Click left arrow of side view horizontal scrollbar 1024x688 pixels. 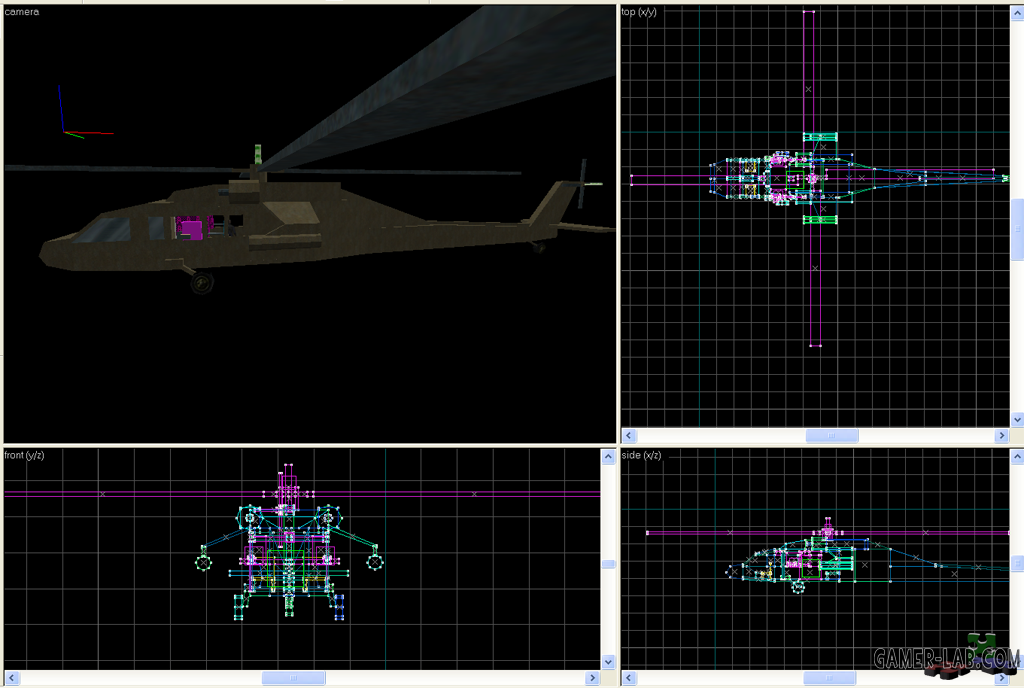coord(629,678)
